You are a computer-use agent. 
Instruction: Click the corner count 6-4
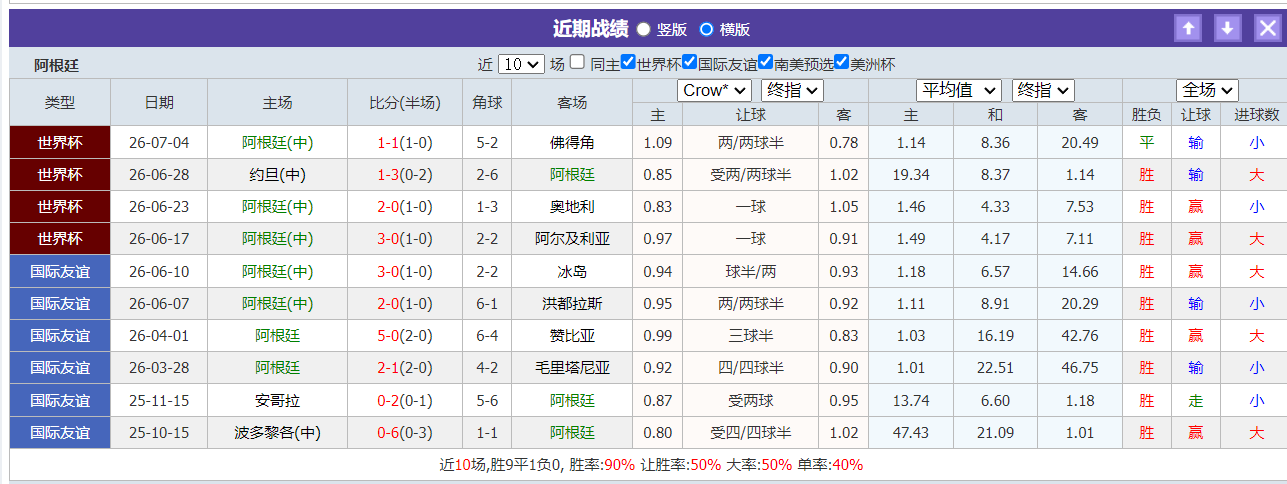(x=487, y=336)
